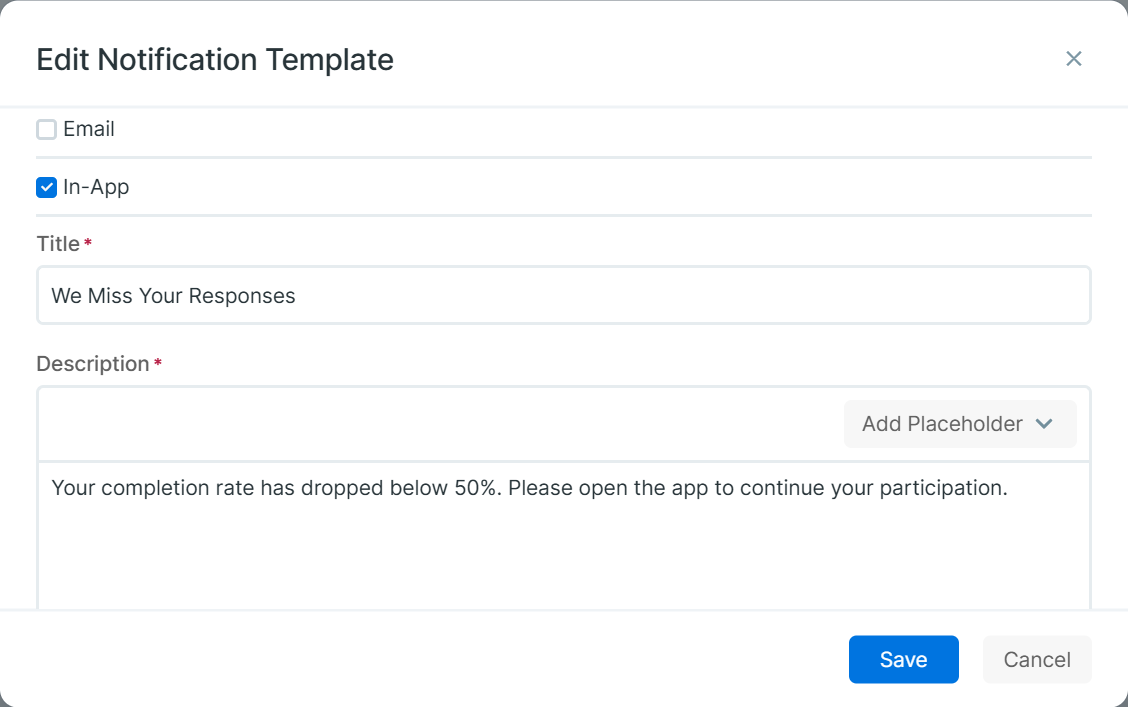Click on 'We Miss Your Responses' text

(x=174, y=296)
